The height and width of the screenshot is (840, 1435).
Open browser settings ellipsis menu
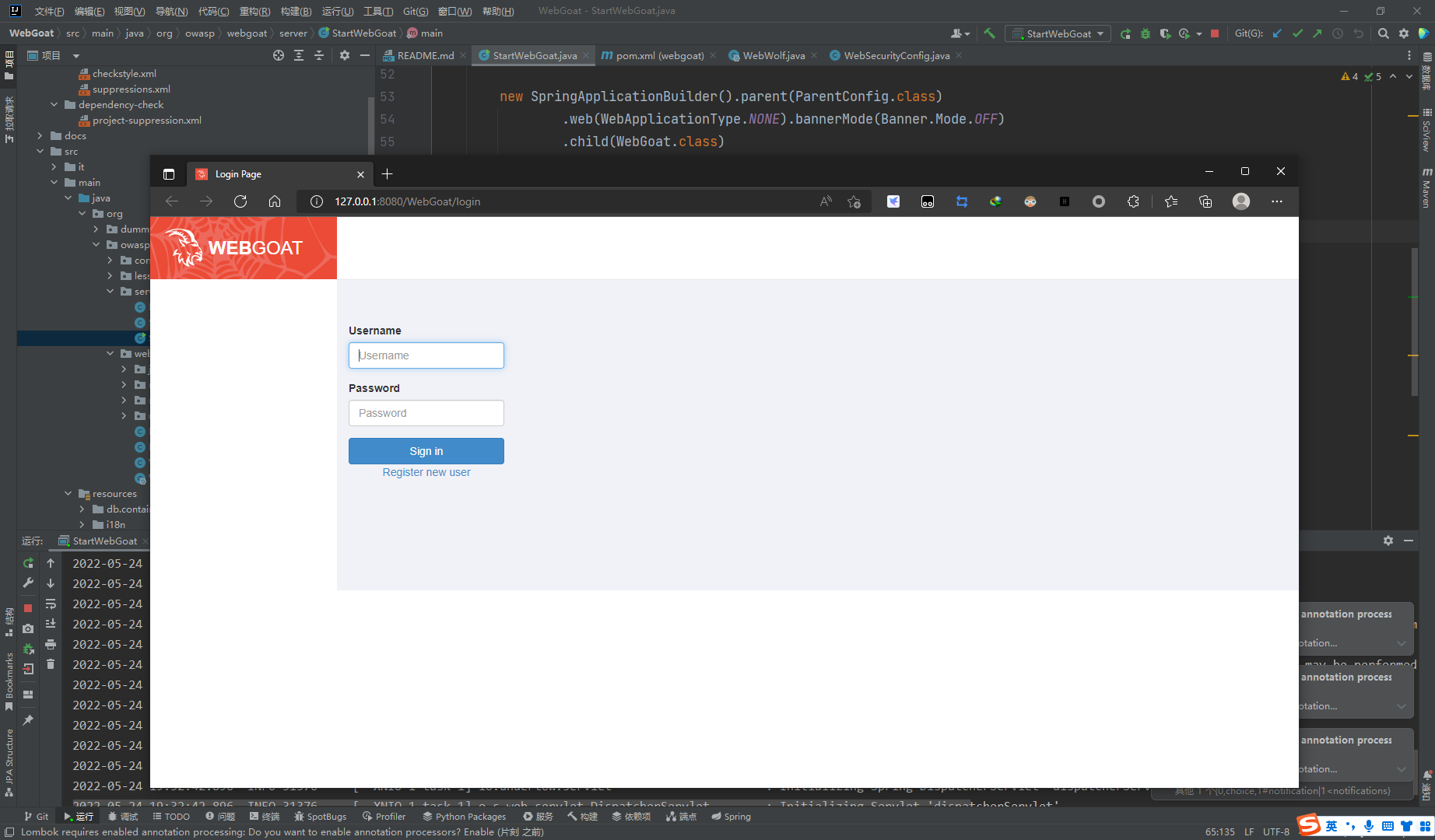tap(1277, 201)
